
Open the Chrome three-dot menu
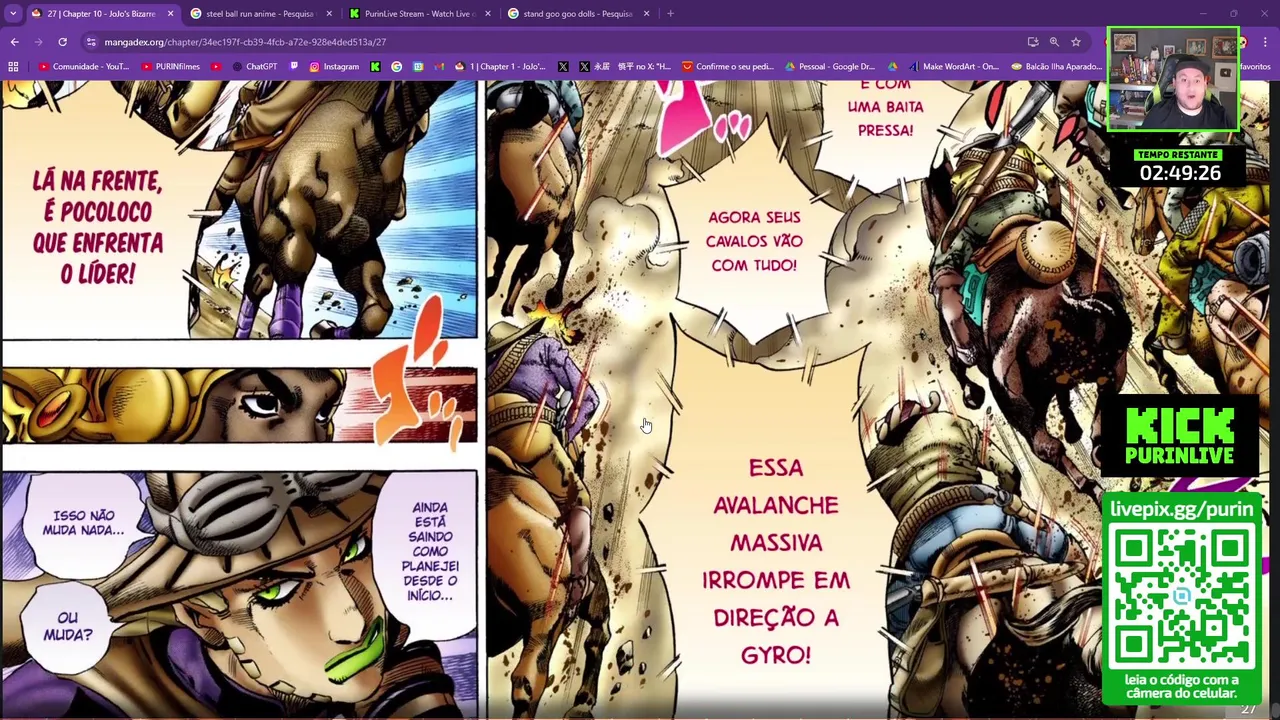tap(1265, 42)
